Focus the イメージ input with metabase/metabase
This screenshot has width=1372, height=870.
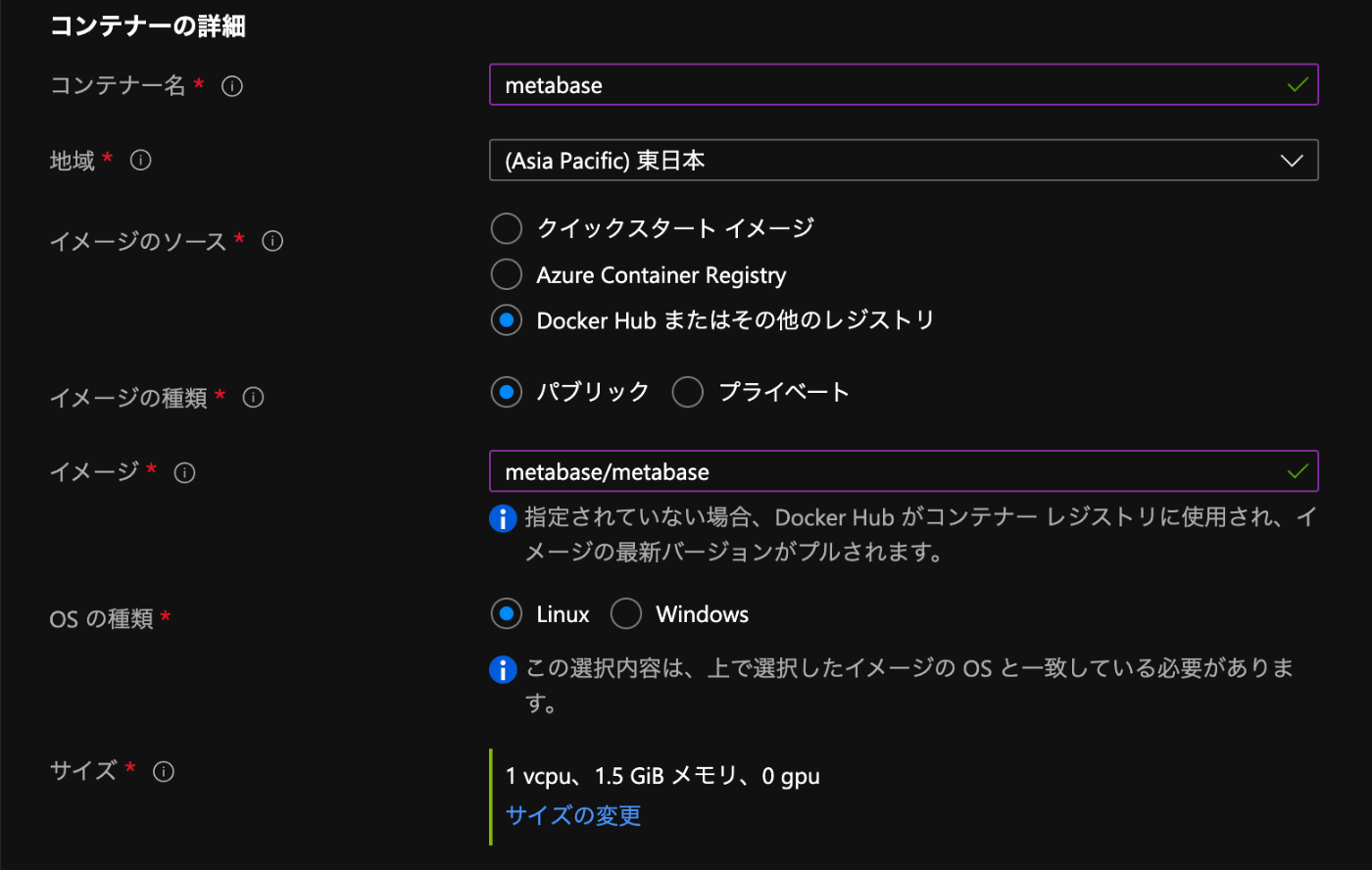point(904,472)
